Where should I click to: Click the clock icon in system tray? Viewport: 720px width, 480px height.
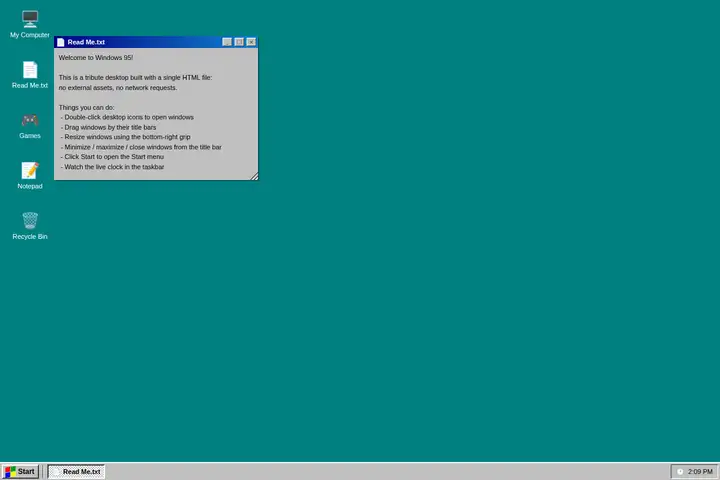click(680, 472)
